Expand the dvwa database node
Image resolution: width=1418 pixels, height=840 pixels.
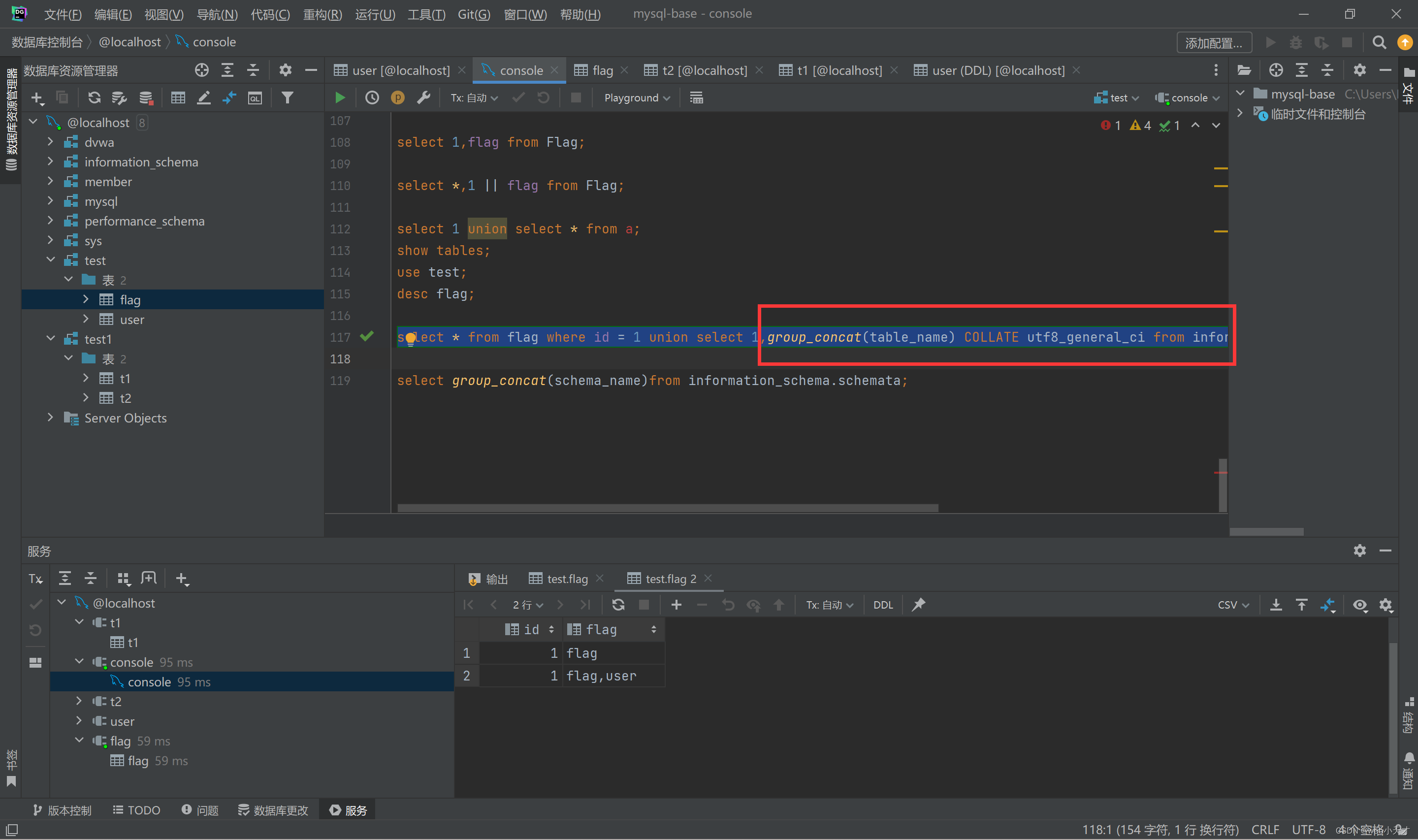50,142
